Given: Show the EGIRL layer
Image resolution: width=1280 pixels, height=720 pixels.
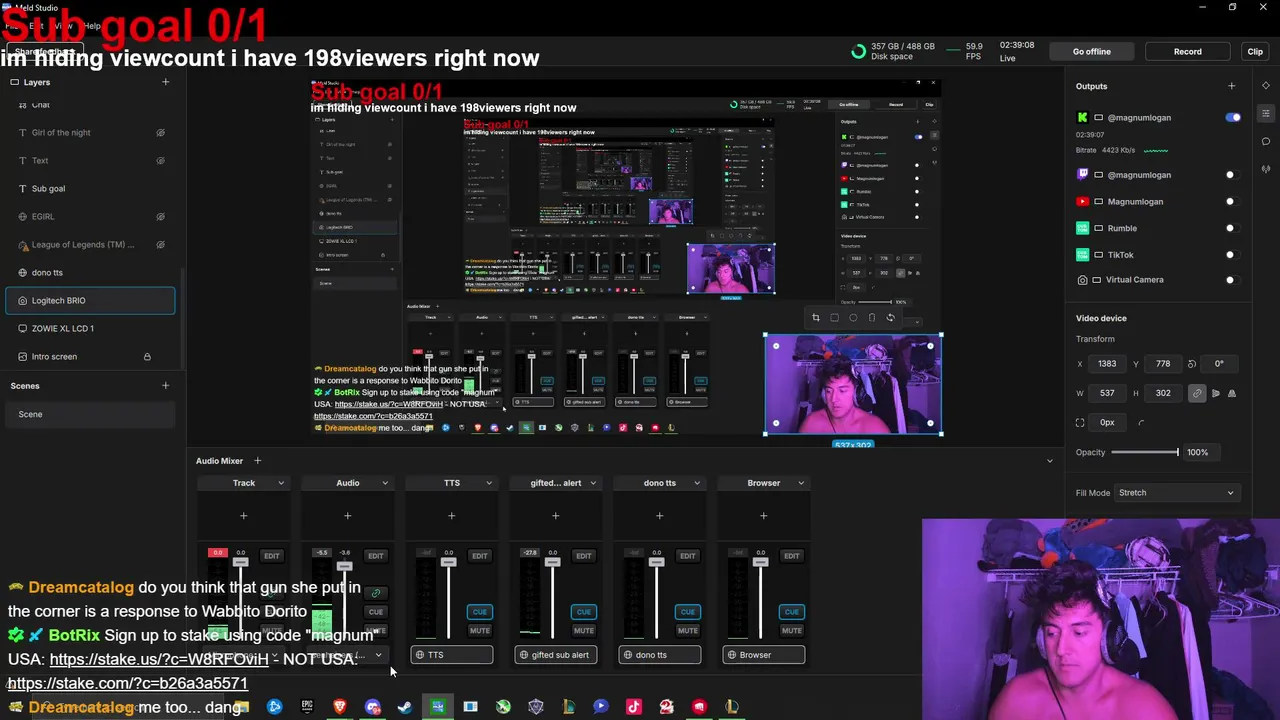Looking at the screenshot, I should pyautogui.click(x=160, y=216).
